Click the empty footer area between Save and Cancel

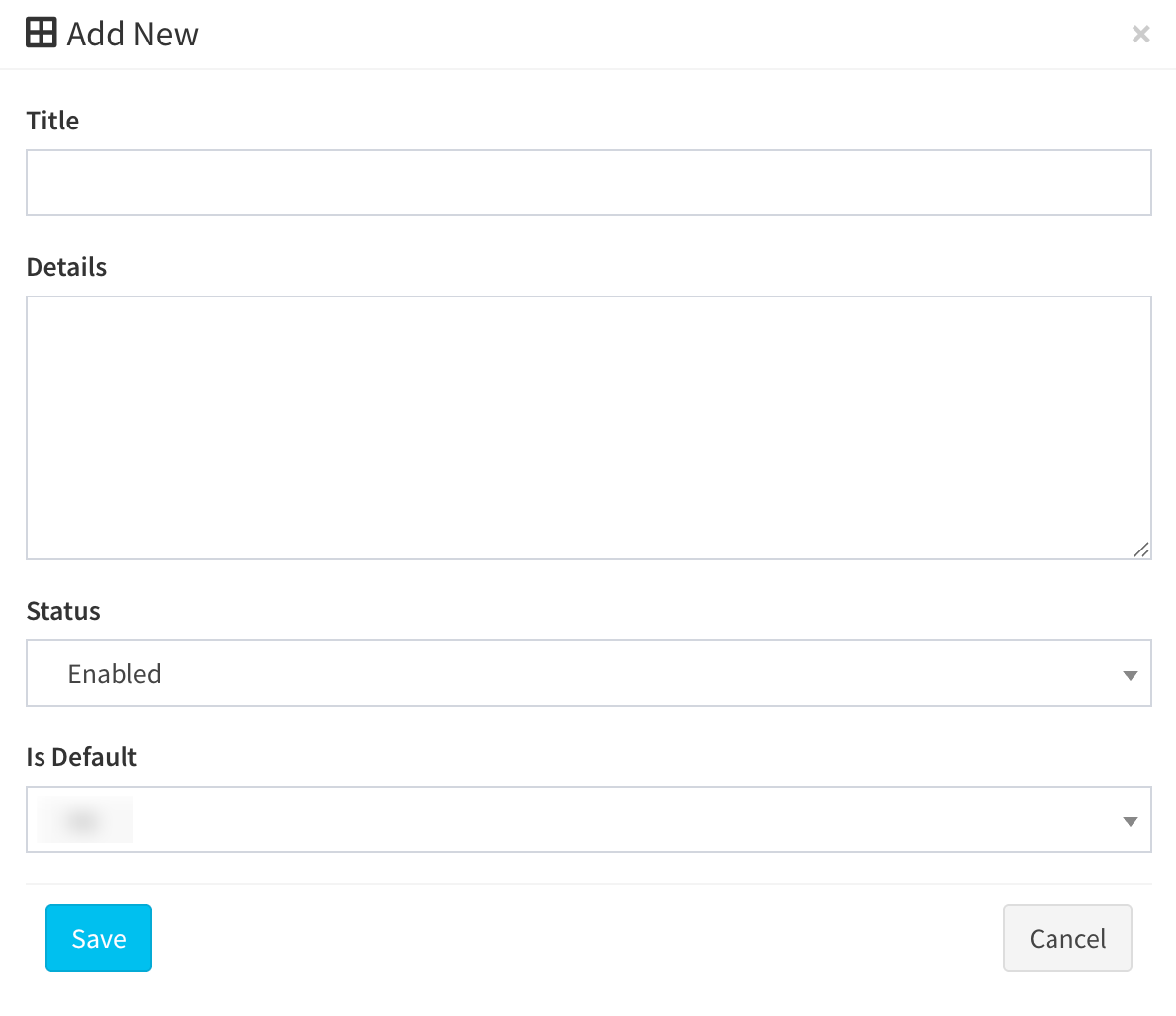pos(578,938)
